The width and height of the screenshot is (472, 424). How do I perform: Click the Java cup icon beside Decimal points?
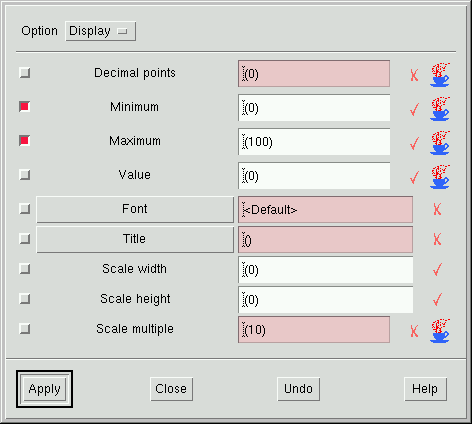tap(440, 75)
